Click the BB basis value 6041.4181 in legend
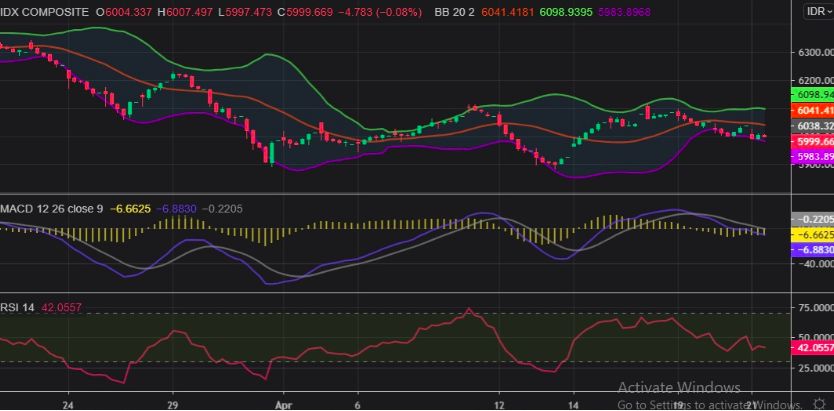The width and height of the screenshot is (834, 411). [507, 12]
